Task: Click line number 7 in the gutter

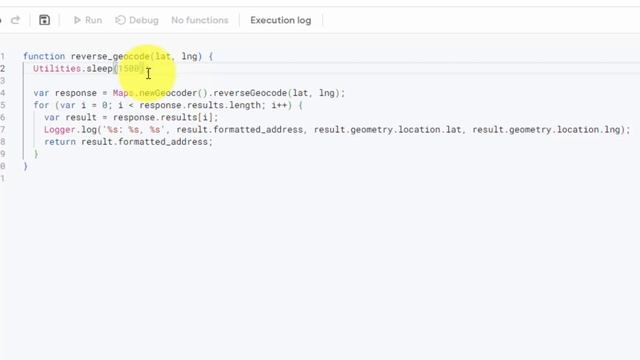Action: (3, 130)
